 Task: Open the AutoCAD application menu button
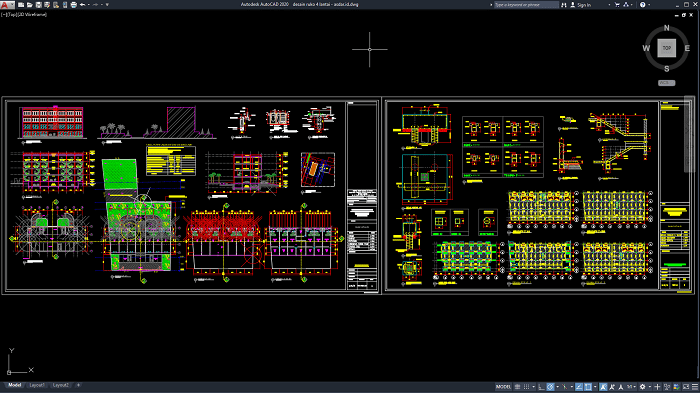click(8, 4)
